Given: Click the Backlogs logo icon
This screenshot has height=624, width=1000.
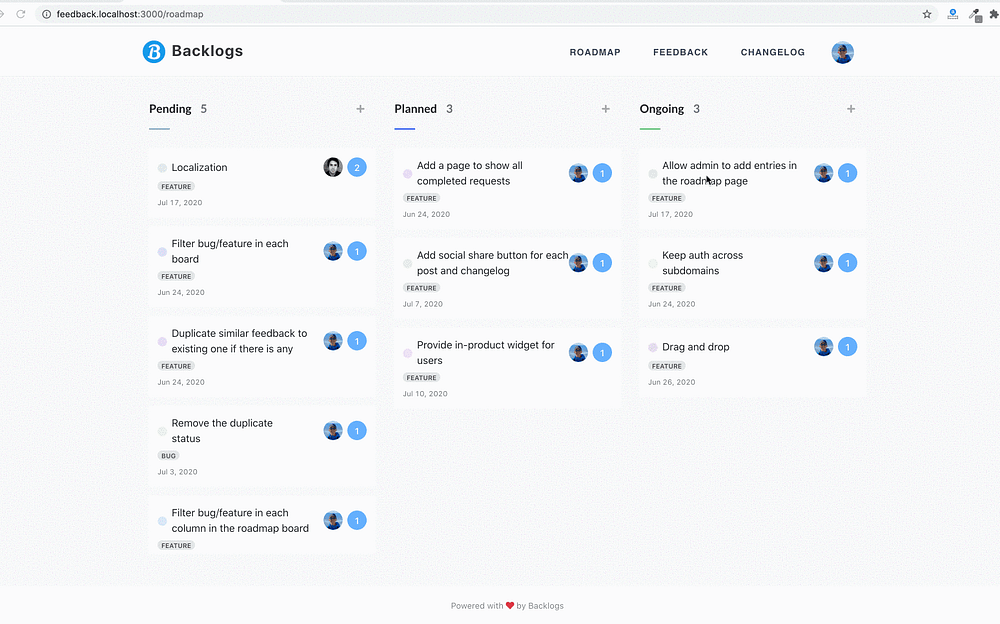Looking at the screenshot, I should pyautogui.click(x=153, y=52).
